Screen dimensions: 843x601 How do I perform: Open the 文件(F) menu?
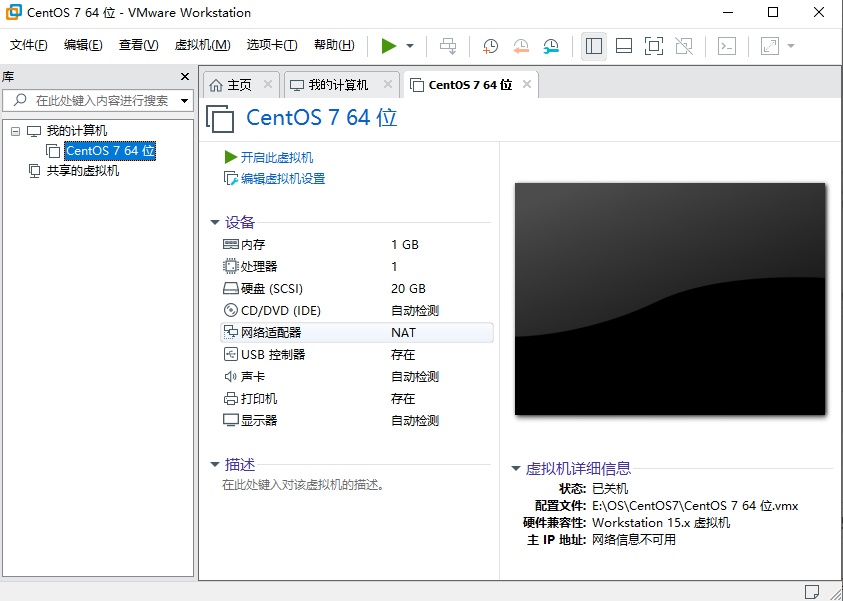[29, 45]
